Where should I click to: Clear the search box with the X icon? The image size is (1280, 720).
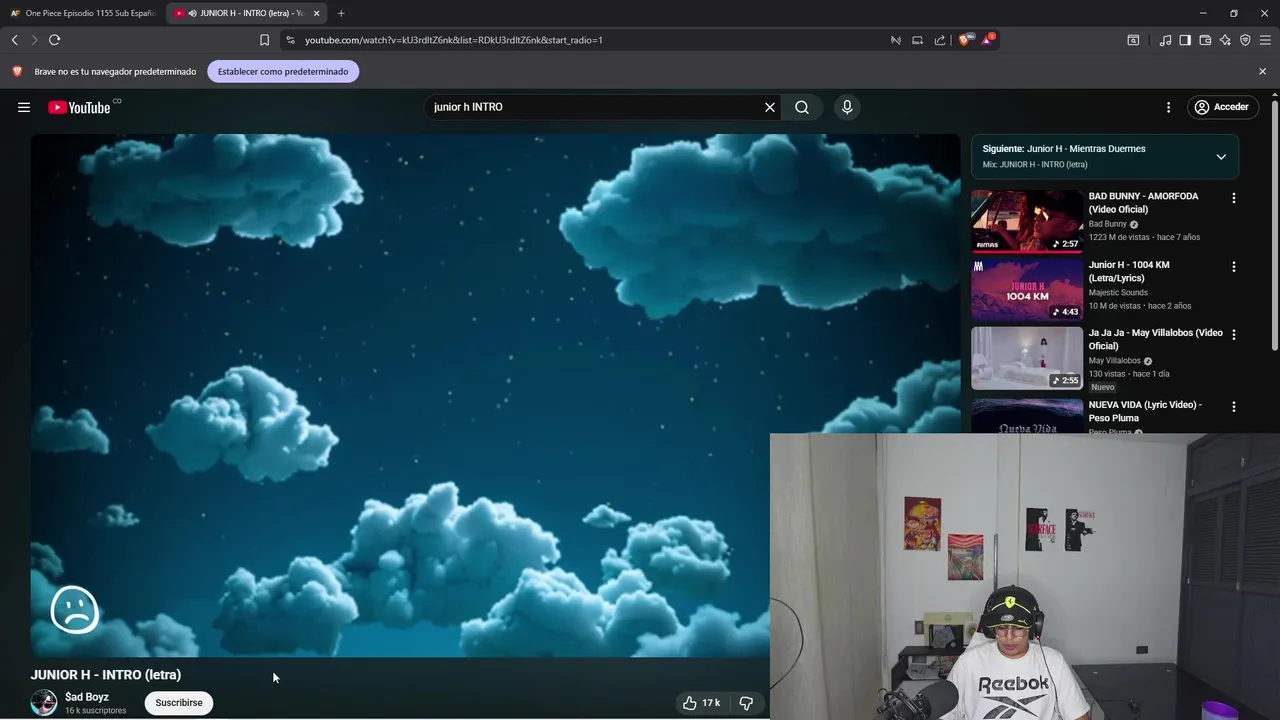tap(770, 107)
